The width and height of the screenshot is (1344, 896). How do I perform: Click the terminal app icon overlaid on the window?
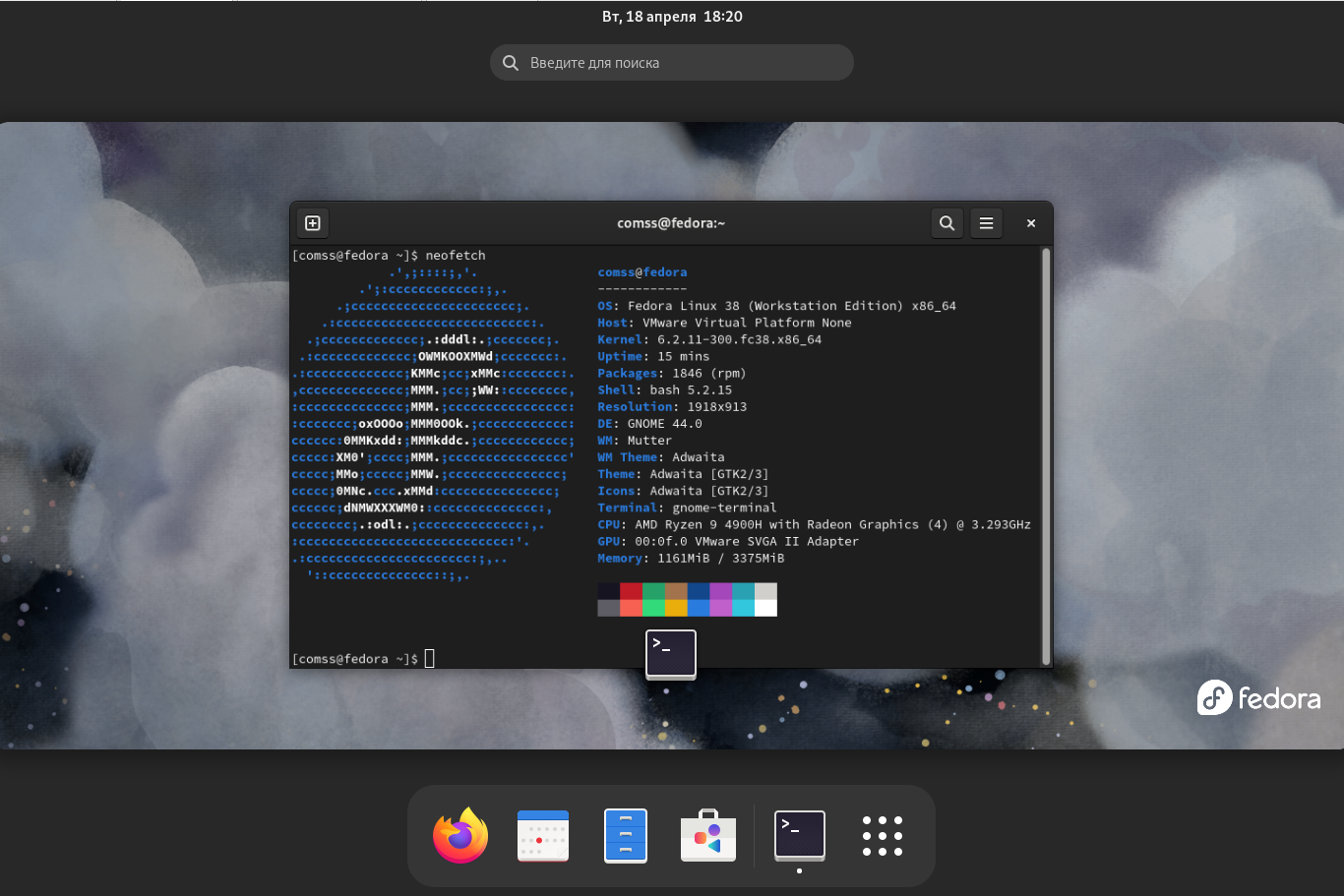pos(671,654)
